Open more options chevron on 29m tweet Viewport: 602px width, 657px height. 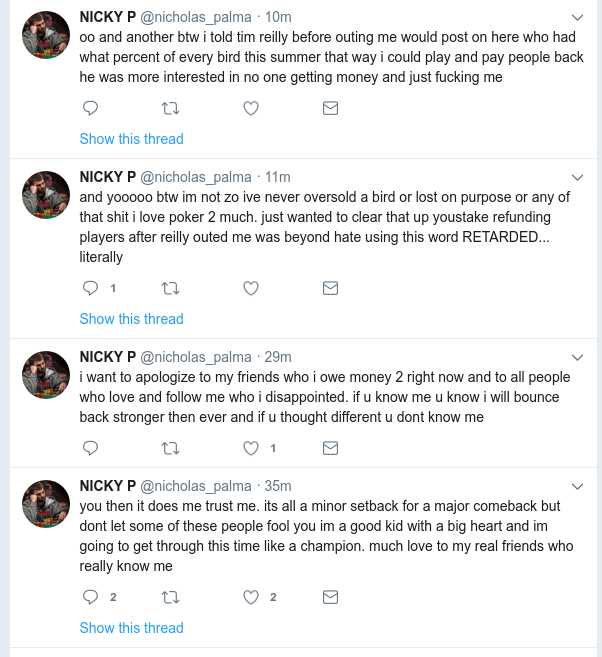coord(577,357)
